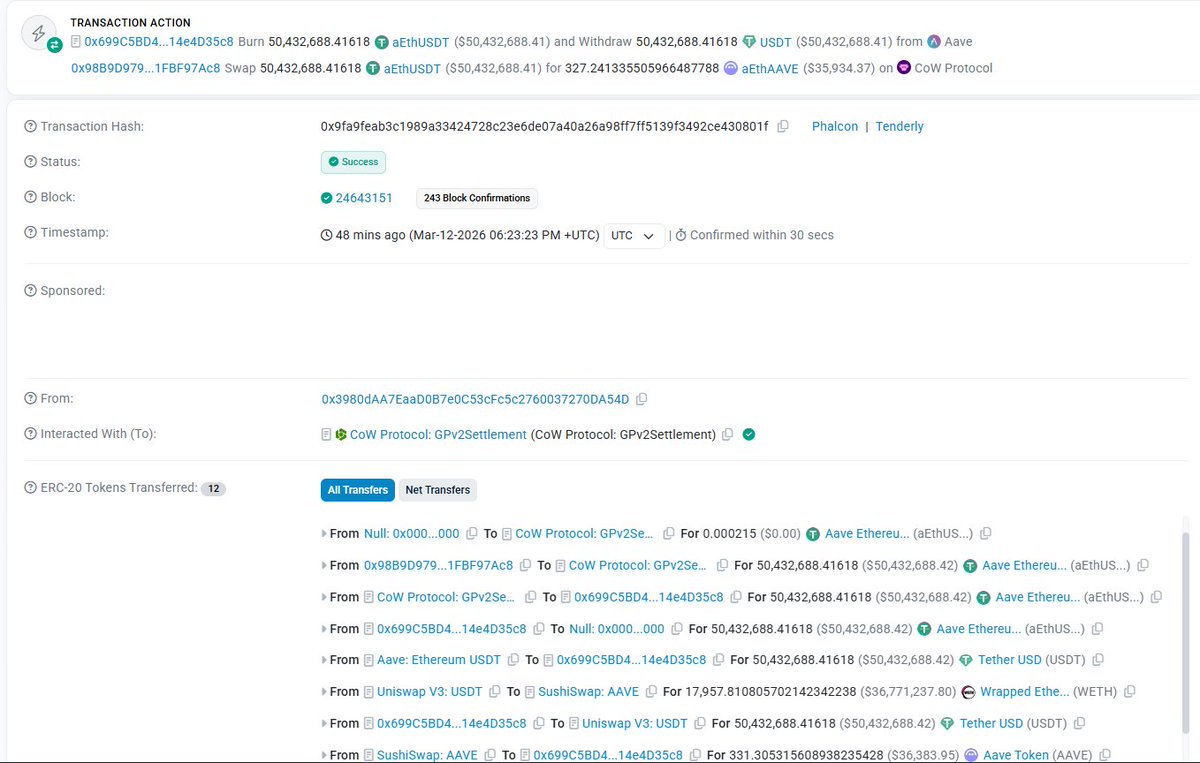This screenshot has width=1200, height=763.
Task: Copy SushiSwap: AAVE recipient in WETH row
Action: [651, 692]
